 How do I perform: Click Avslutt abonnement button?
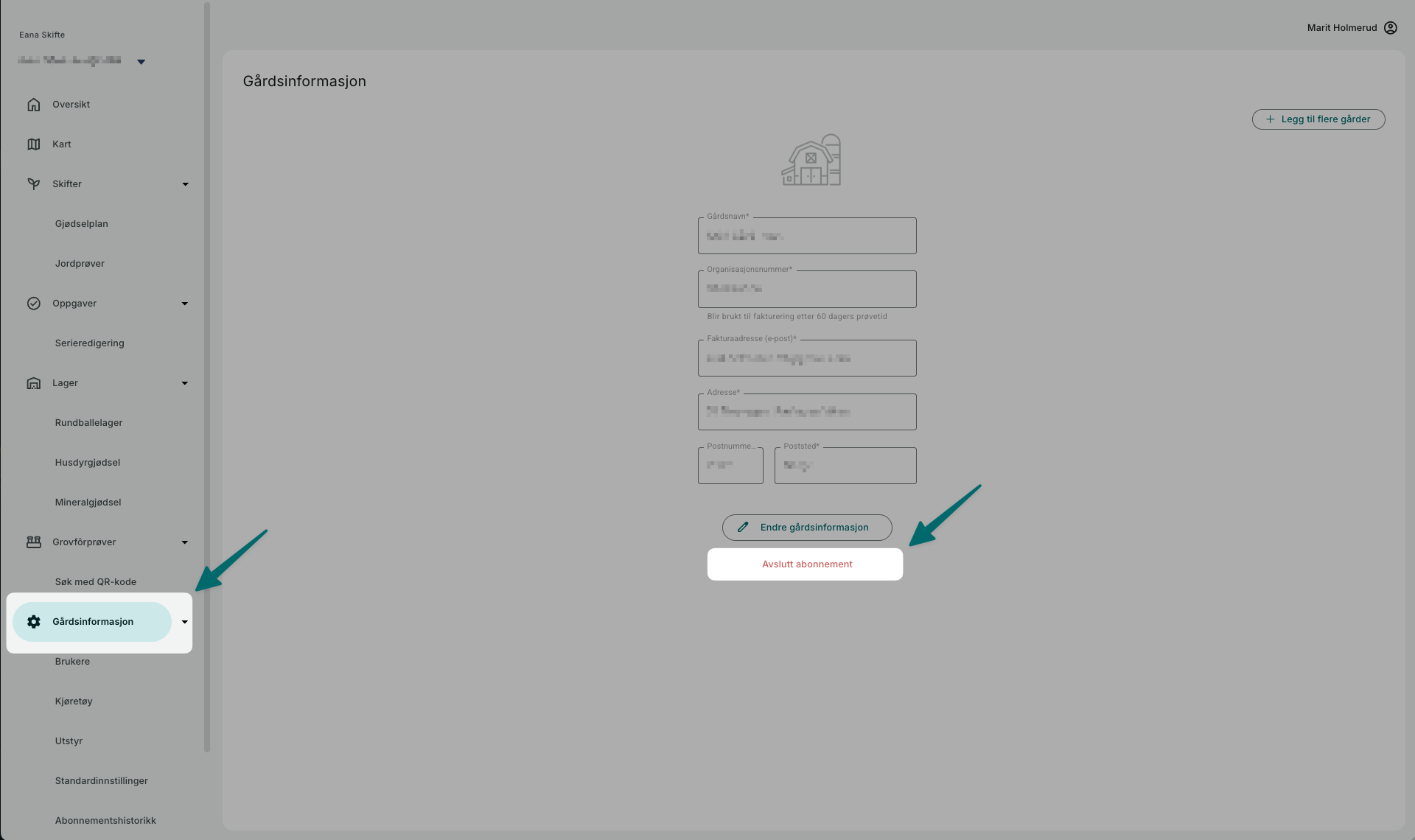click(x=806, y=564)
